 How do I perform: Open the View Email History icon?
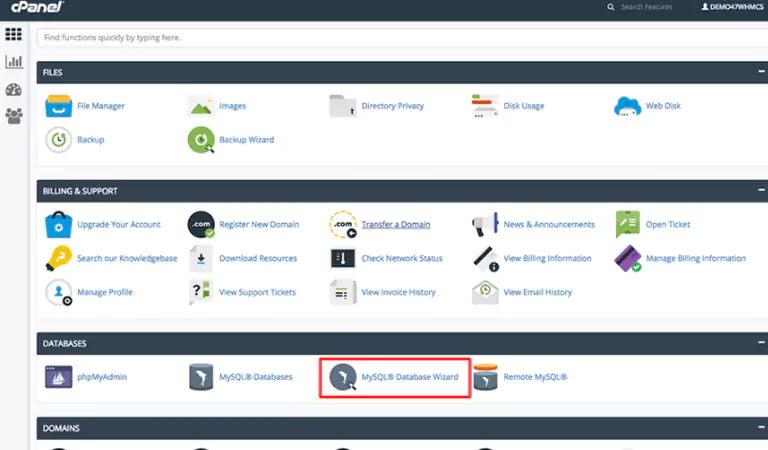click(x=485, y=292)
